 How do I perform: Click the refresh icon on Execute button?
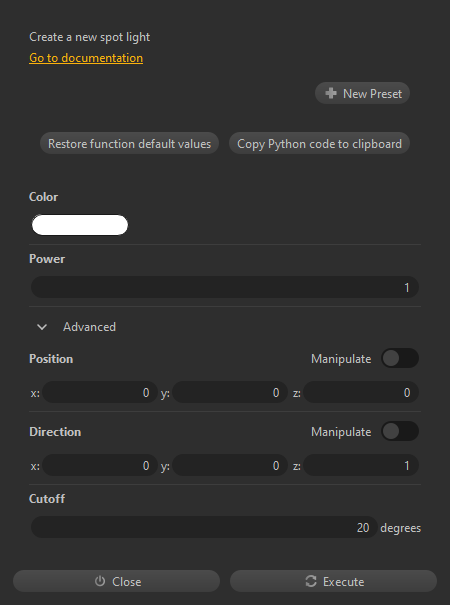point(311,581)
